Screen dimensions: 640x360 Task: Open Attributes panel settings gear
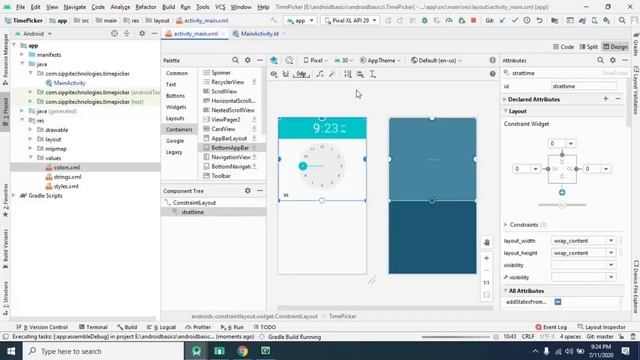coord(613,60)
